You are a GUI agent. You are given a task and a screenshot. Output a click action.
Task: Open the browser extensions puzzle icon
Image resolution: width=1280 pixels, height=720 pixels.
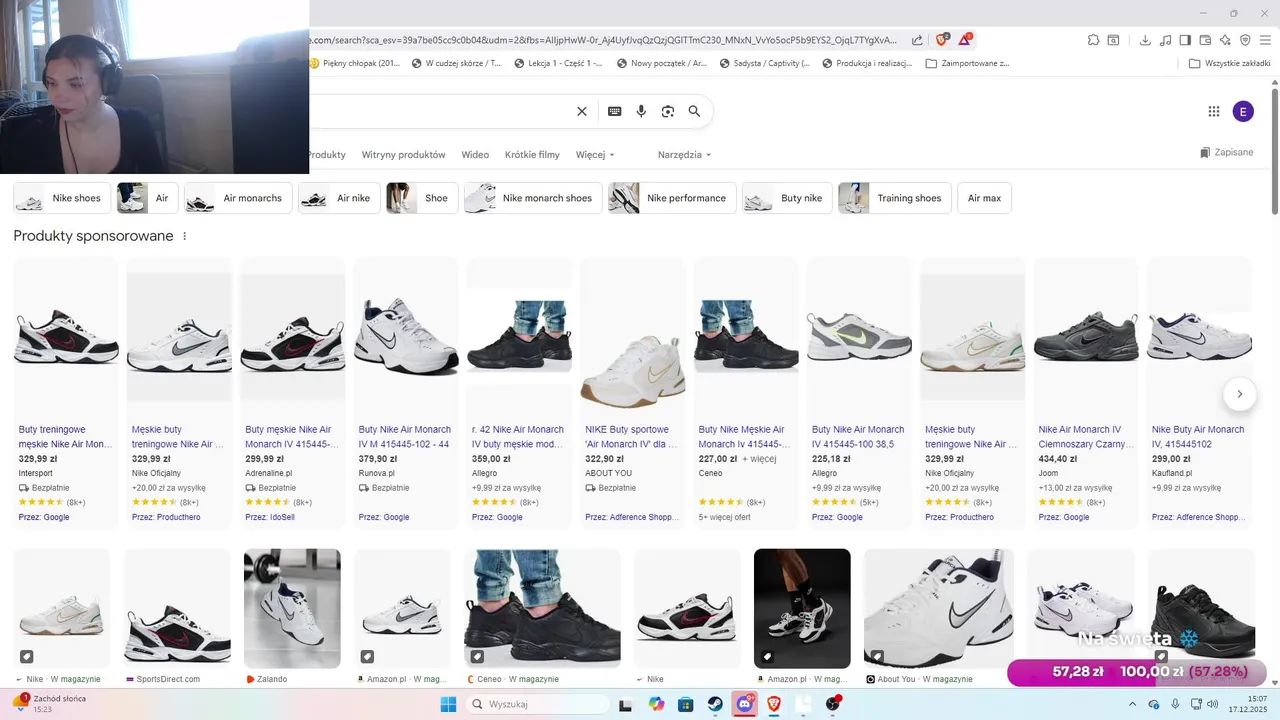tap(1093, 40)
